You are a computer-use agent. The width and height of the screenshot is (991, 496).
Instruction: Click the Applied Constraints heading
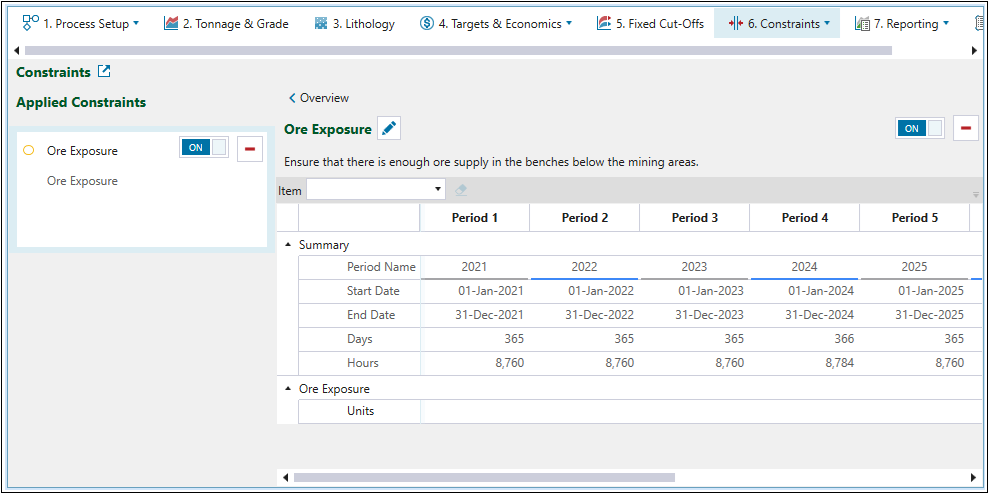pos(81,102)
